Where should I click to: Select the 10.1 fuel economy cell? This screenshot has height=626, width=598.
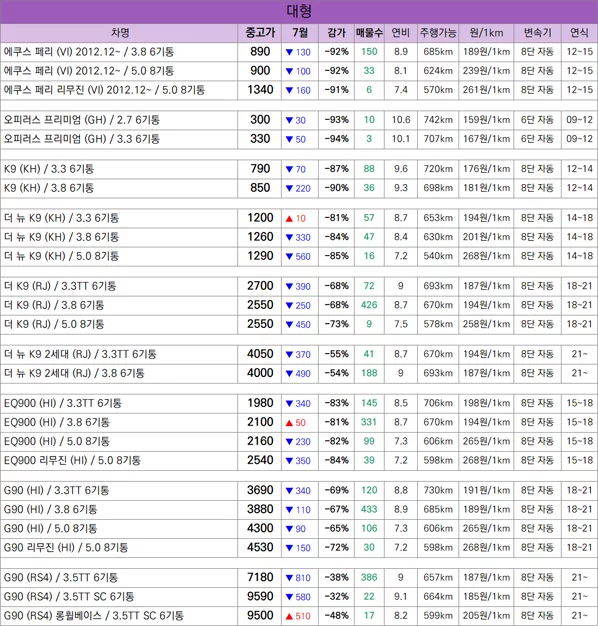(401, 139)
